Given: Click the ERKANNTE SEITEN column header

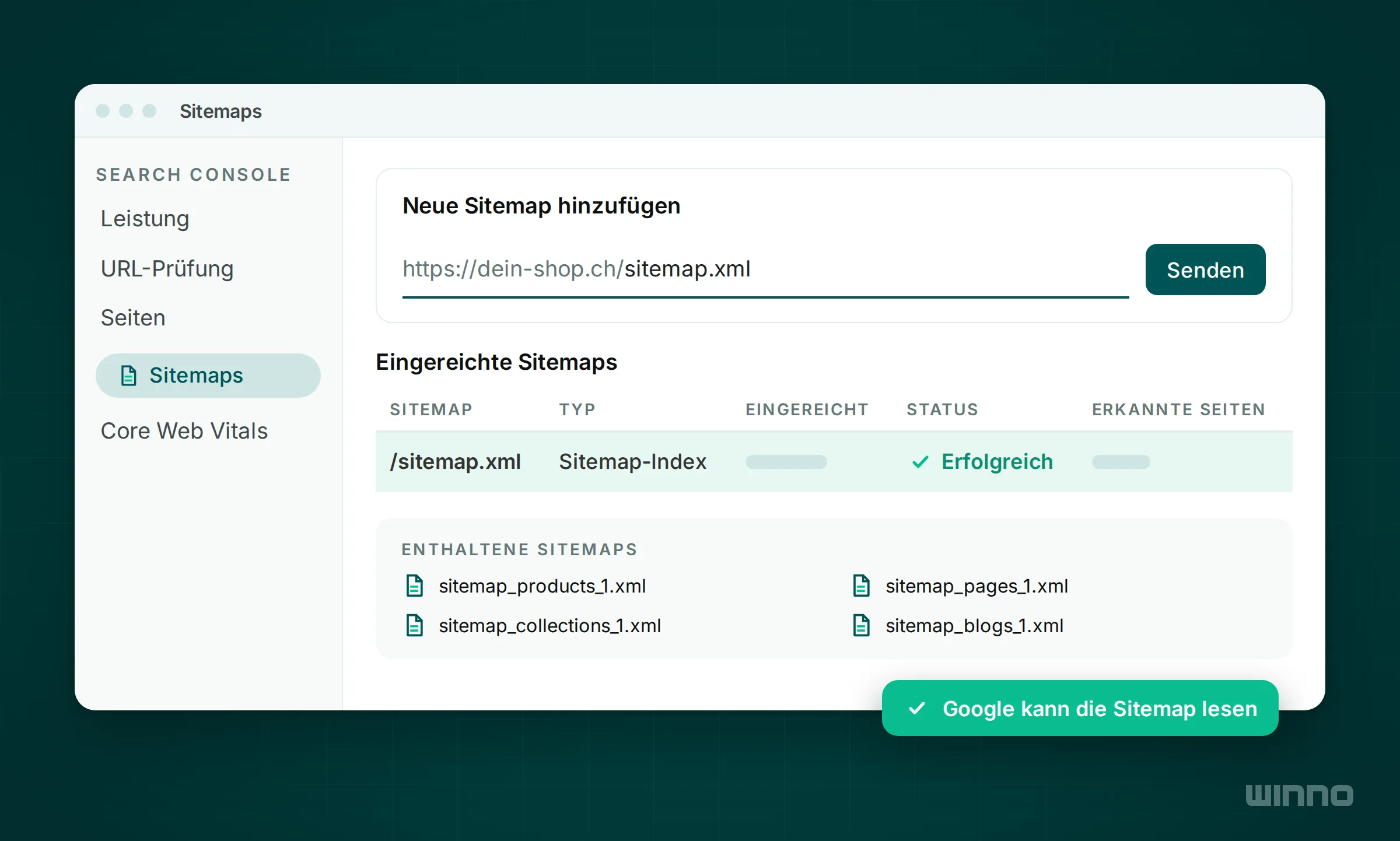Looking at the screenshot, I should (1178, 409).
